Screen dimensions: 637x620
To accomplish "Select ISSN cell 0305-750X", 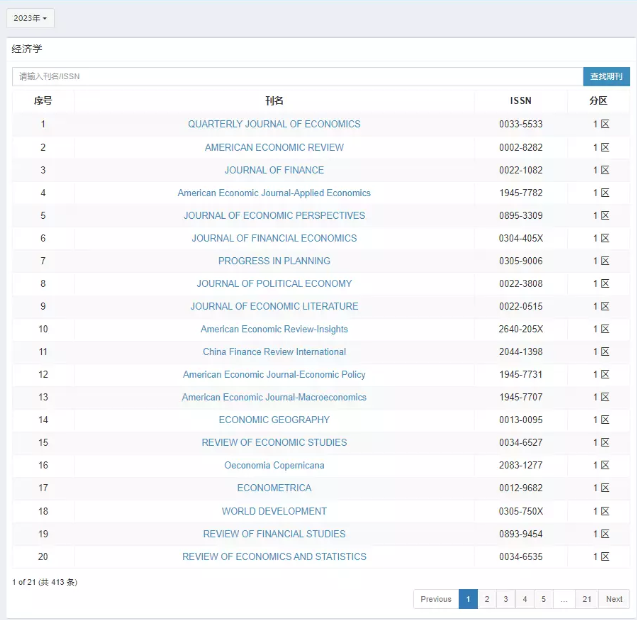I will [x=520, y=511].
